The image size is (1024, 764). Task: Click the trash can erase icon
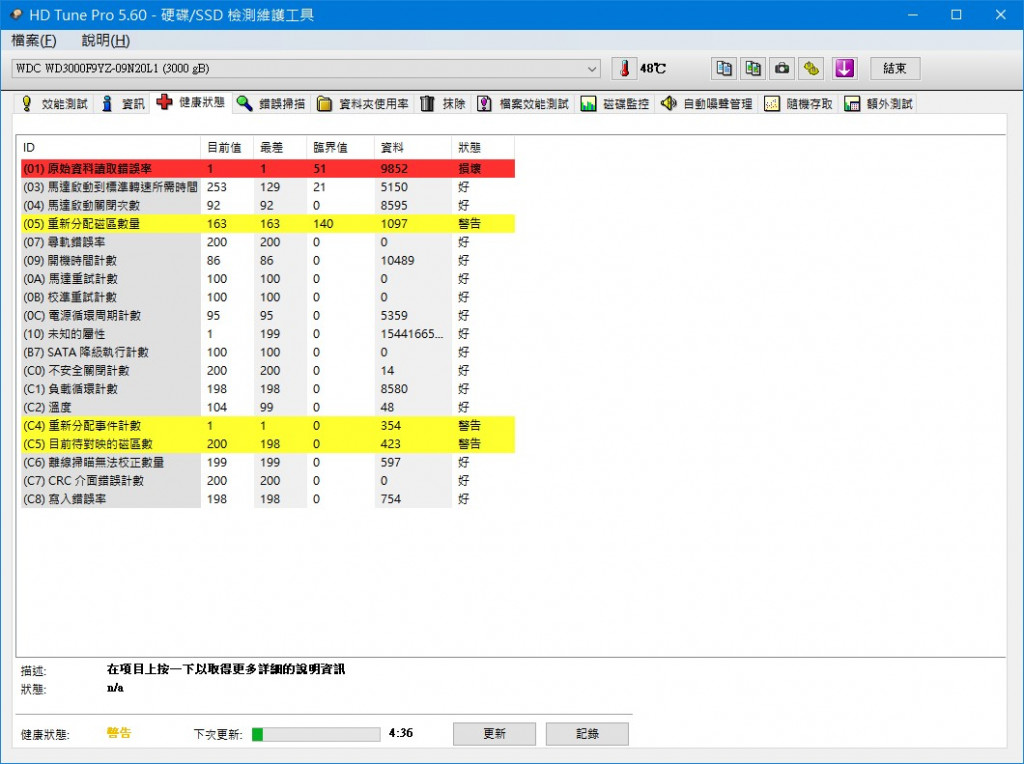pyautogui.click(x=427, y=104)
